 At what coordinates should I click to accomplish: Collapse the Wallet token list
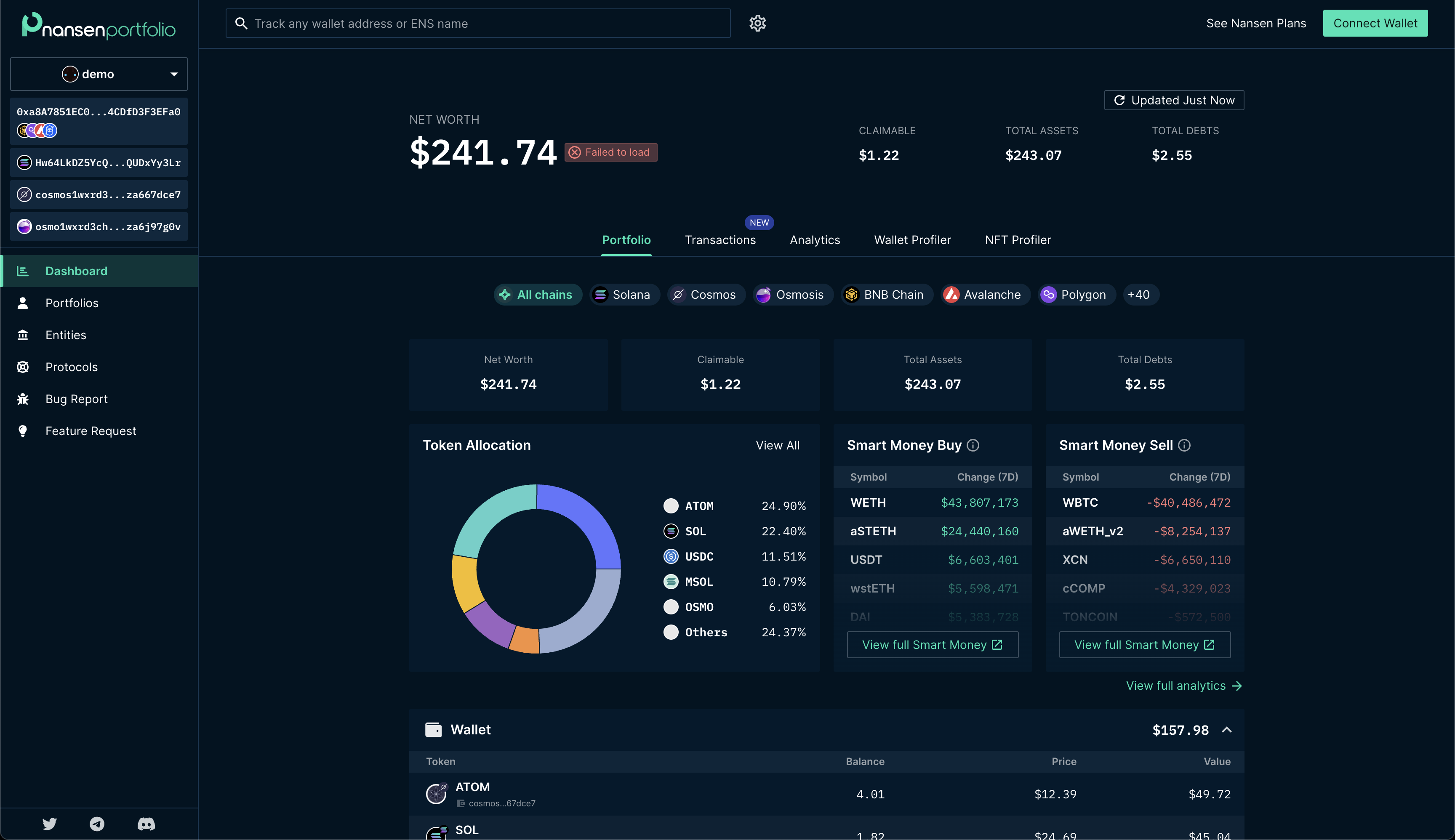1227,729
